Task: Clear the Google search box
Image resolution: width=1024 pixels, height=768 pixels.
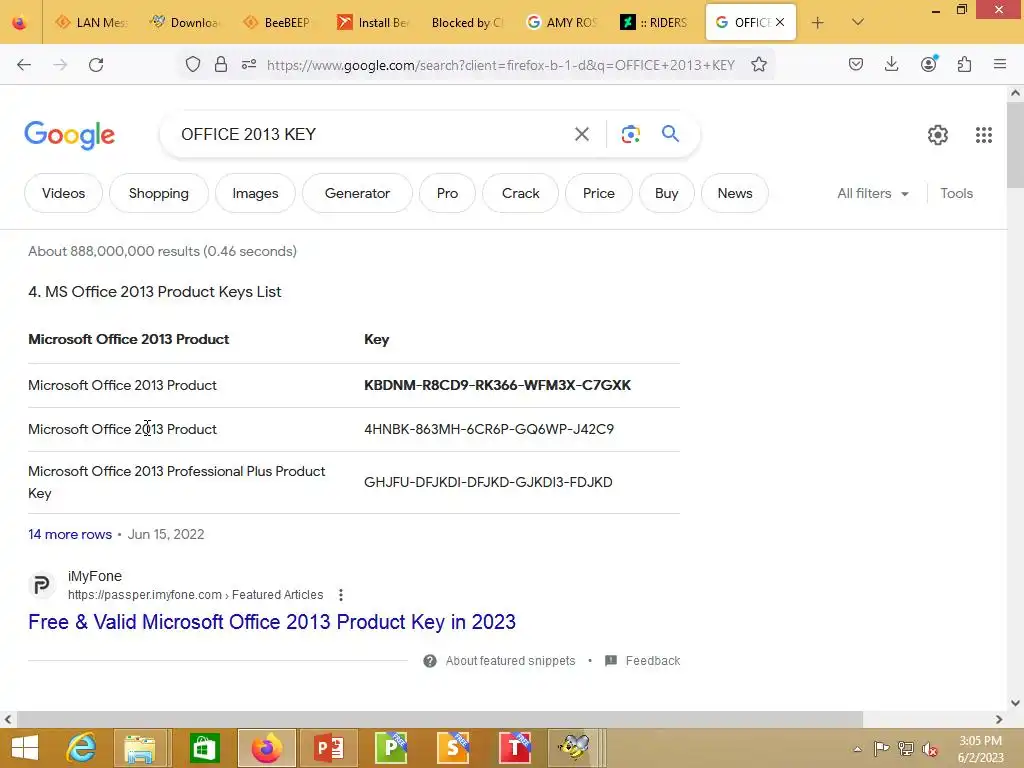Action: click(581, 135)
